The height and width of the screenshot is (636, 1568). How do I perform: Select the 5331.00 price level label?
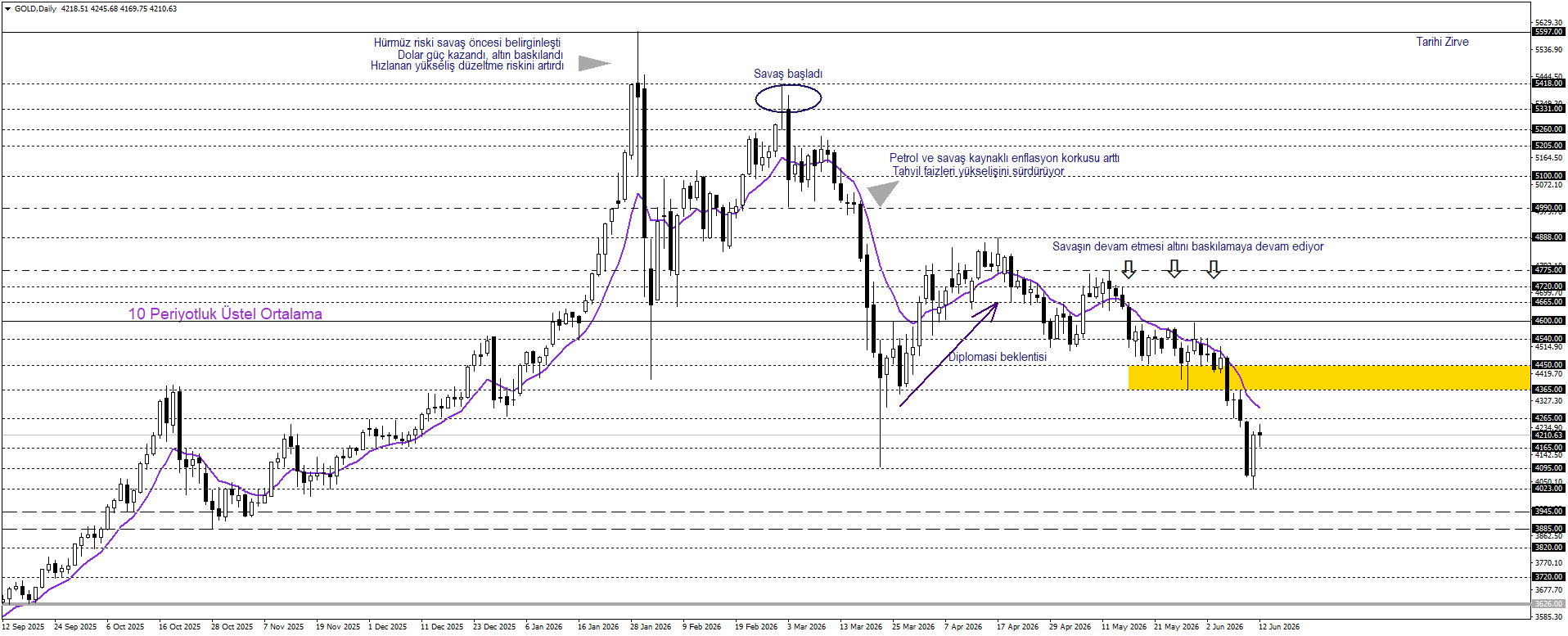coord(1548,109)
